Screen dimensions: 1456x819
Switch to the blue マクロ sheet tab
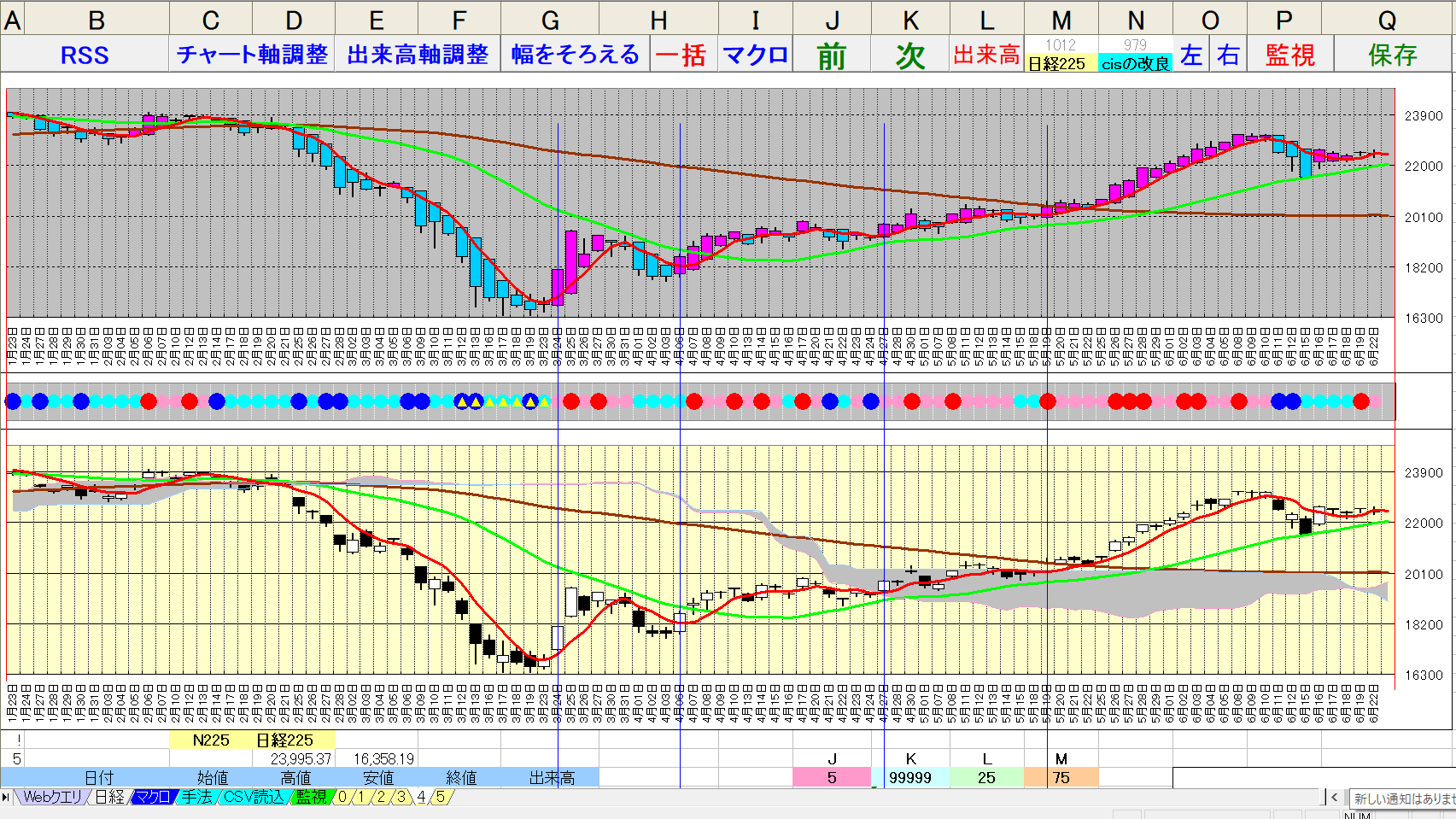pos(154,797)
